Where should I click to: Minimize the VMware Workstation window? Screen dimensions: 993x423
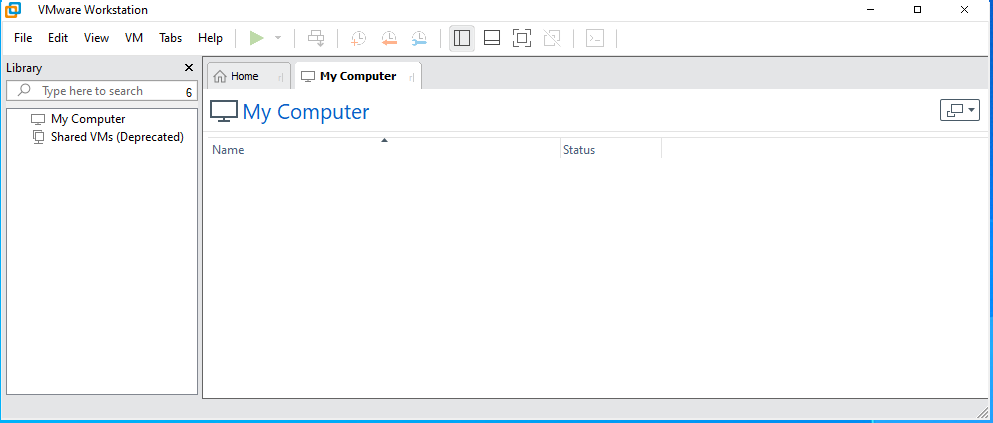pyautogui.click(x=871, y=9)
